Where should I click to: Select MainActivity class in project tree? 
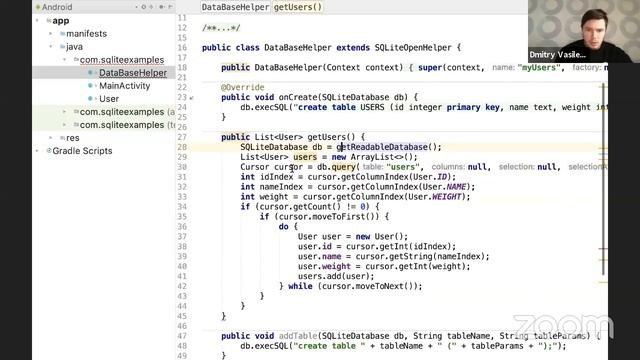pyautogui.click(x=124, y=86)
